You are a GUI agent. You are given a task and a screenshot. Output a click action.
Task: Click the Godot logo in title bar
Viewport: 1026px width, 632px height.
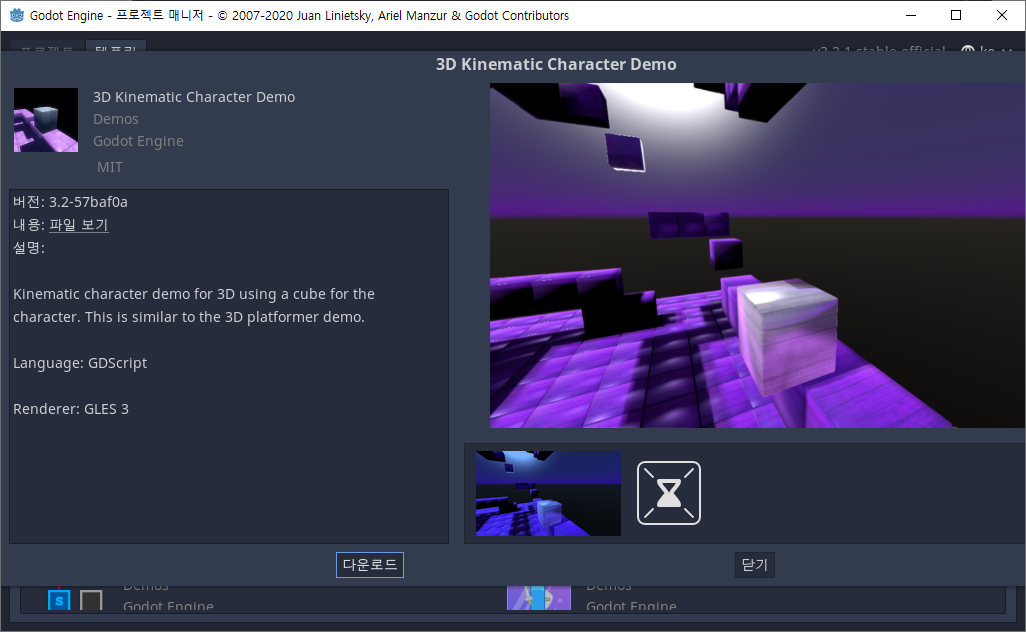pyautogui.click(x=17, y=15)
